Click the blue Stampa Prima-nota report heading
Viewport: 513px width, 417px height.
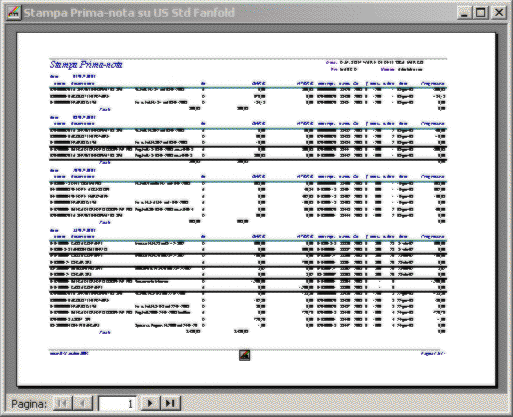pos(86,65)
